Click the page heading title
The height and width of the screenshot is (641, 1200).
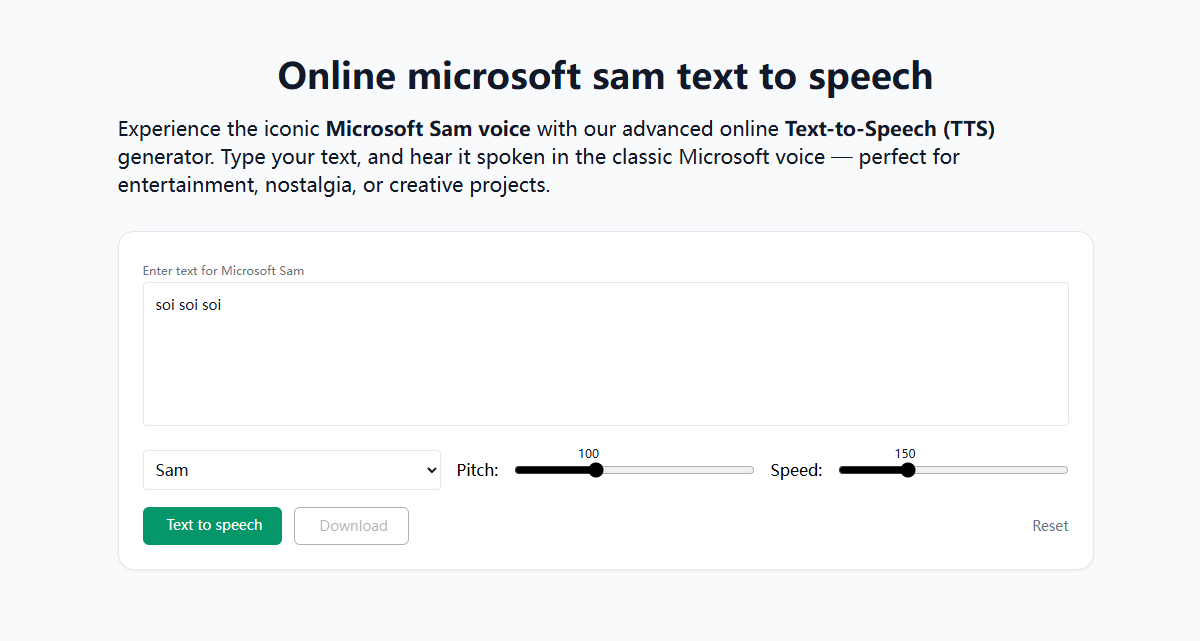(605, 75)
